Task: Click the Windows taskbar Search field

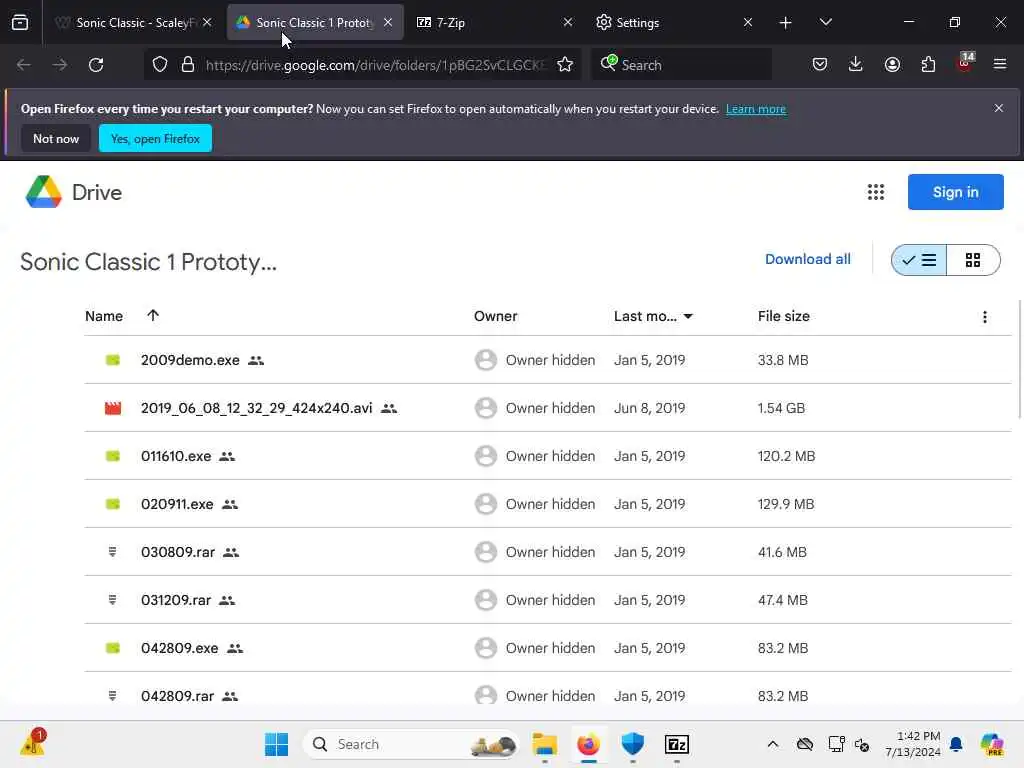Action: pos(410,744)
